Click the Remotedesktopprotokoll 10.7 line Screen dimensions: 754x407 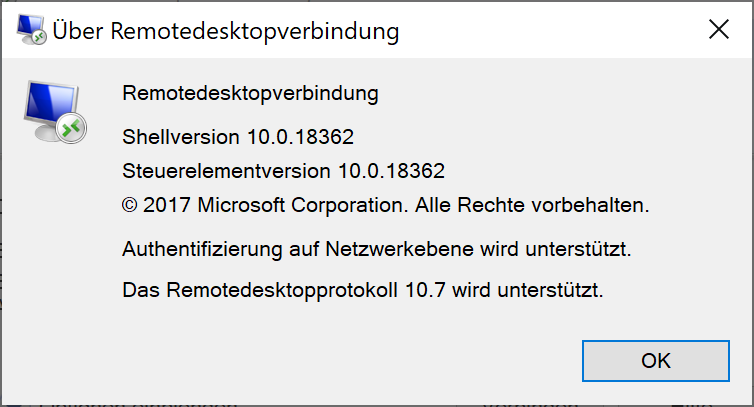[363, 291]
